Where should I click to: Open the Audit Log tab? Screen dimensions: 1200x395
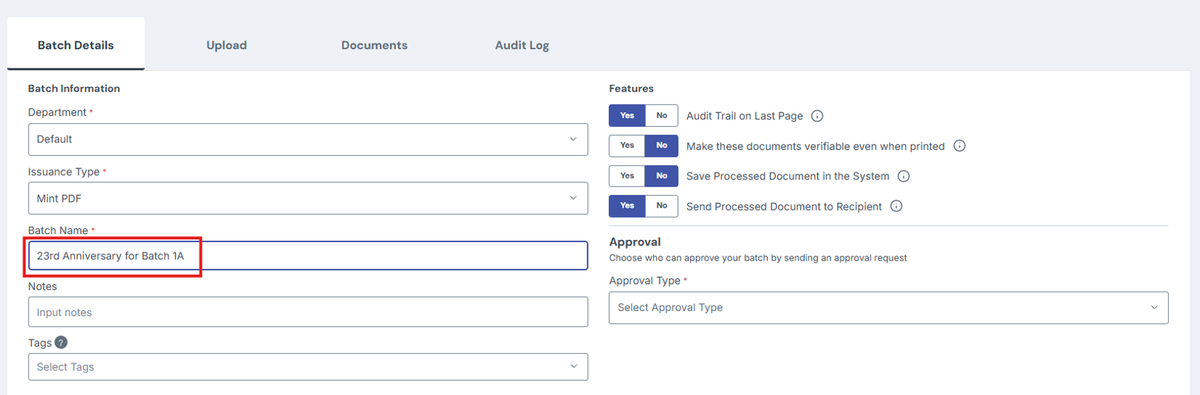click(522, 45)
